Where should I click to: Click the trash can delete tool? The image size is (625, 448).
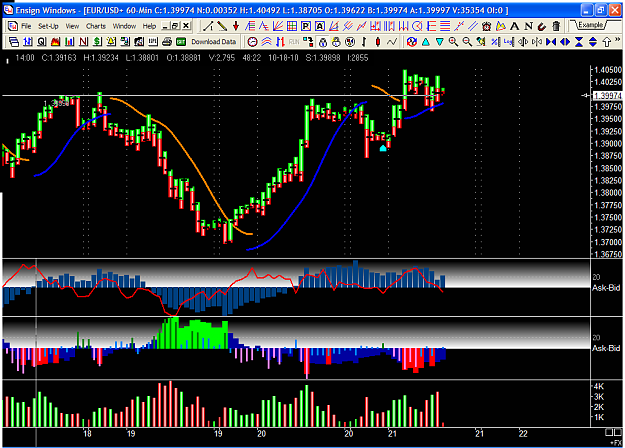556,26
